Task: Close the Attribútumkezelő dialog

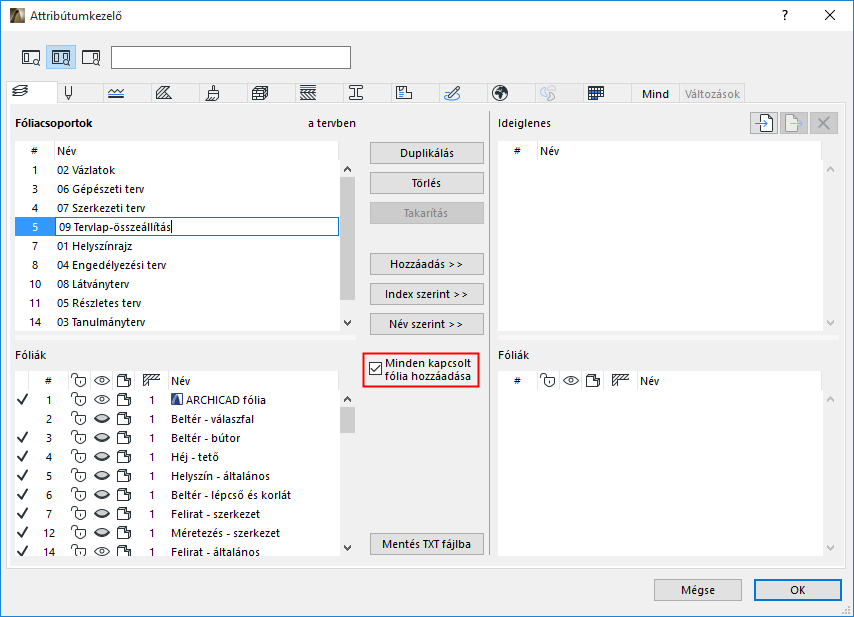Action: 829,15
